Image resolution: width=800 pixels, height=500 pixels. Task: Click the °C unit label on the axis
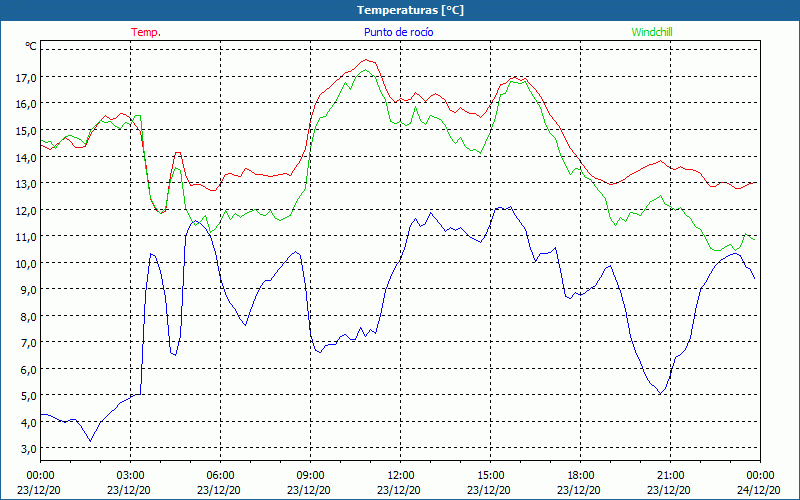click(31, 46)
